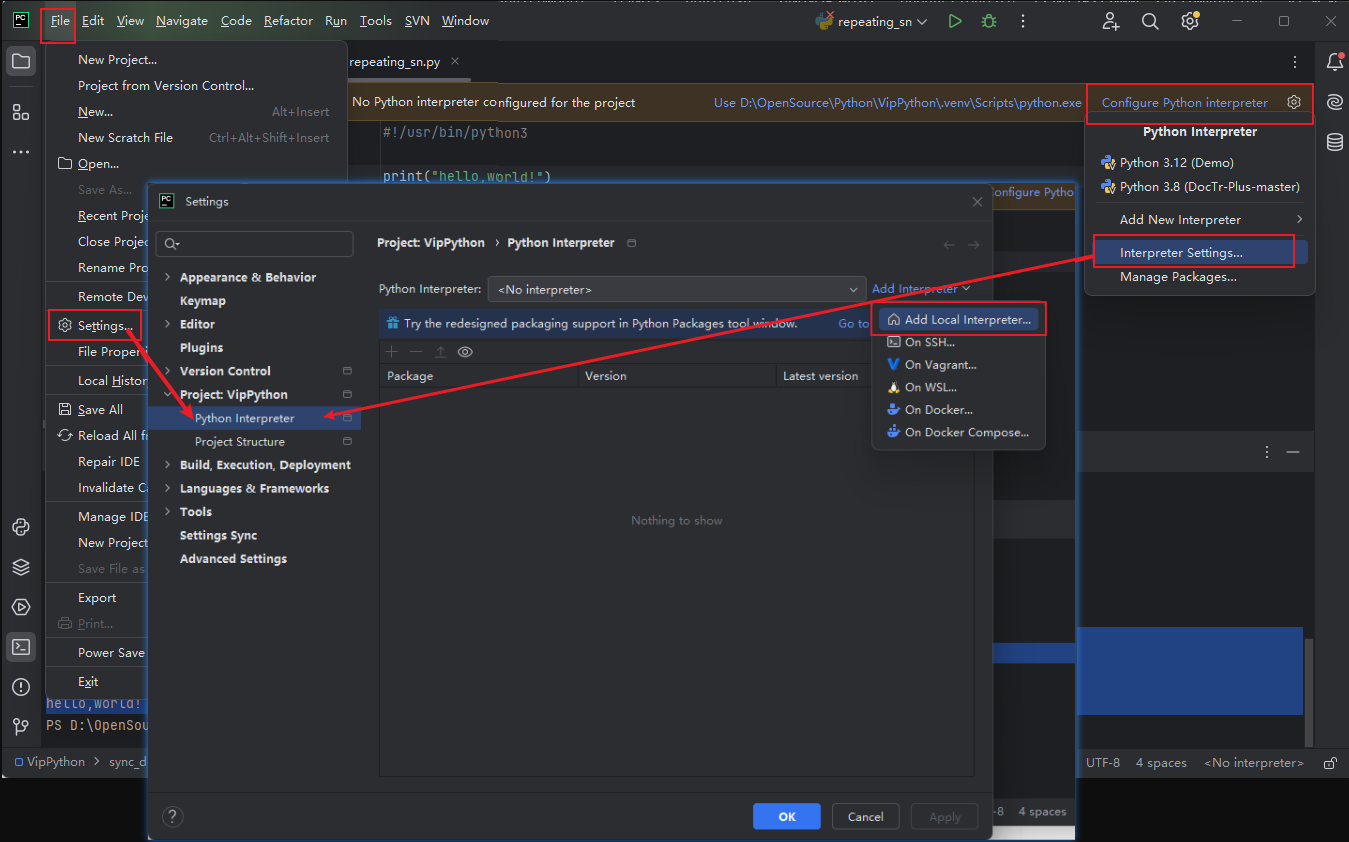
Task: Click the UTF-8 encoding in status bar
Action: [x=1103, y=762]
